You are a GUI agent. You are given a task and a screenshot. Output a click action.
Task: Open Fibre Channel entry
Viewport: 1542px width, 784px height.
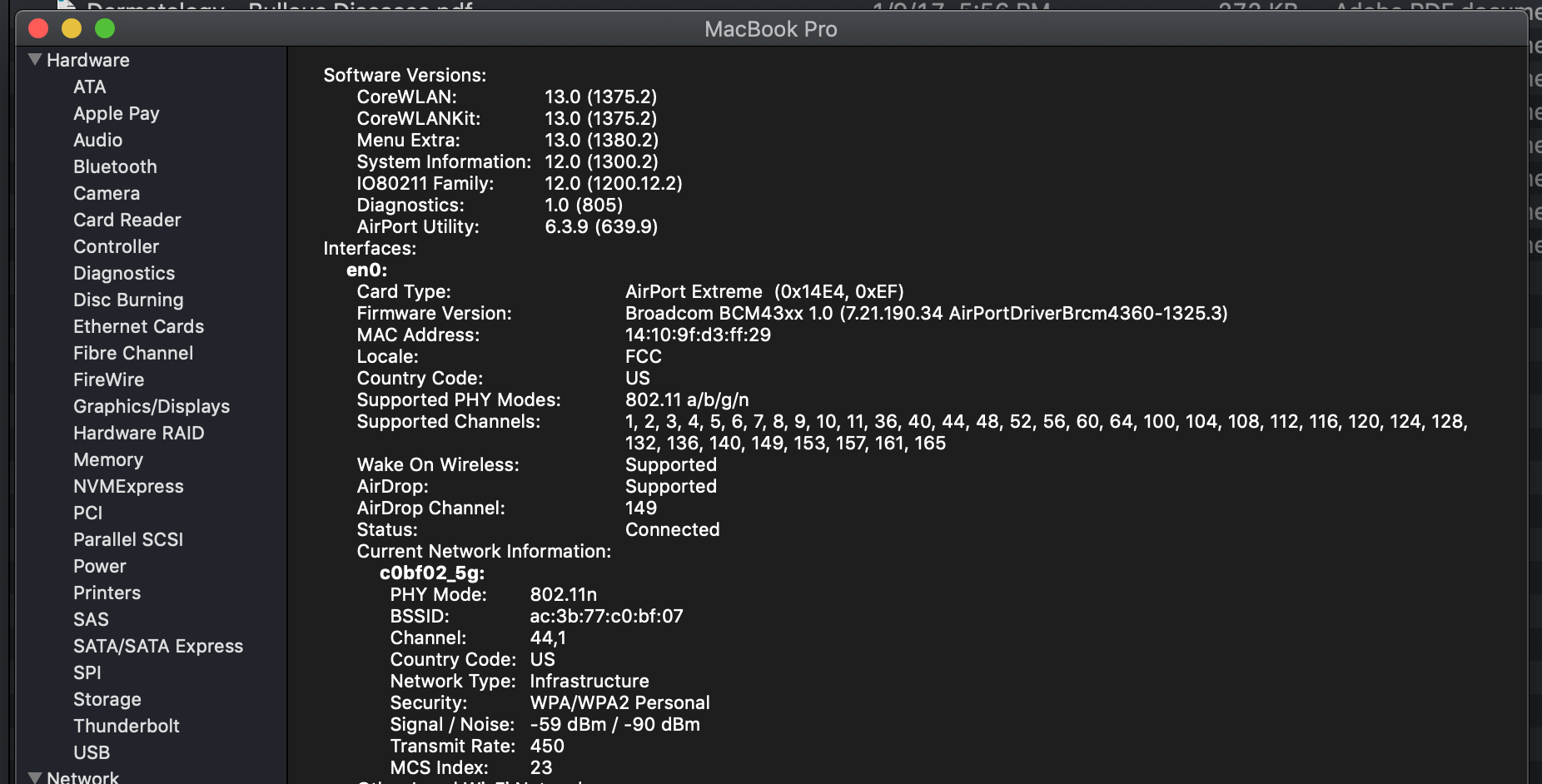(133, 353)
